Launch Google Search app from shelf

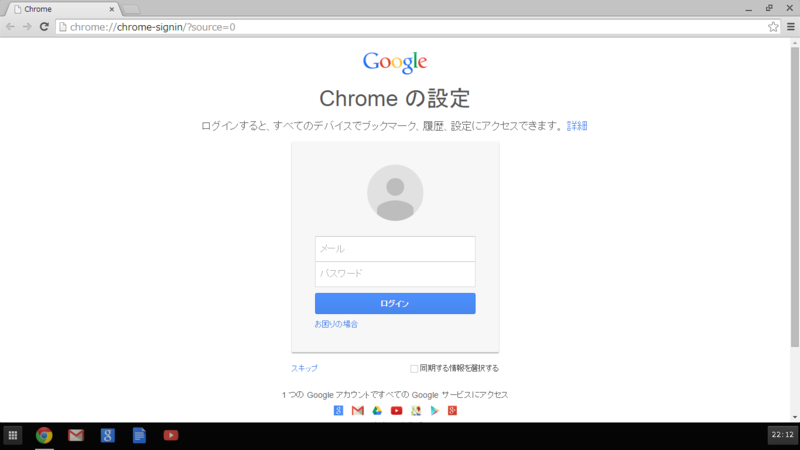pyautogui.click(x=108, y=435)
